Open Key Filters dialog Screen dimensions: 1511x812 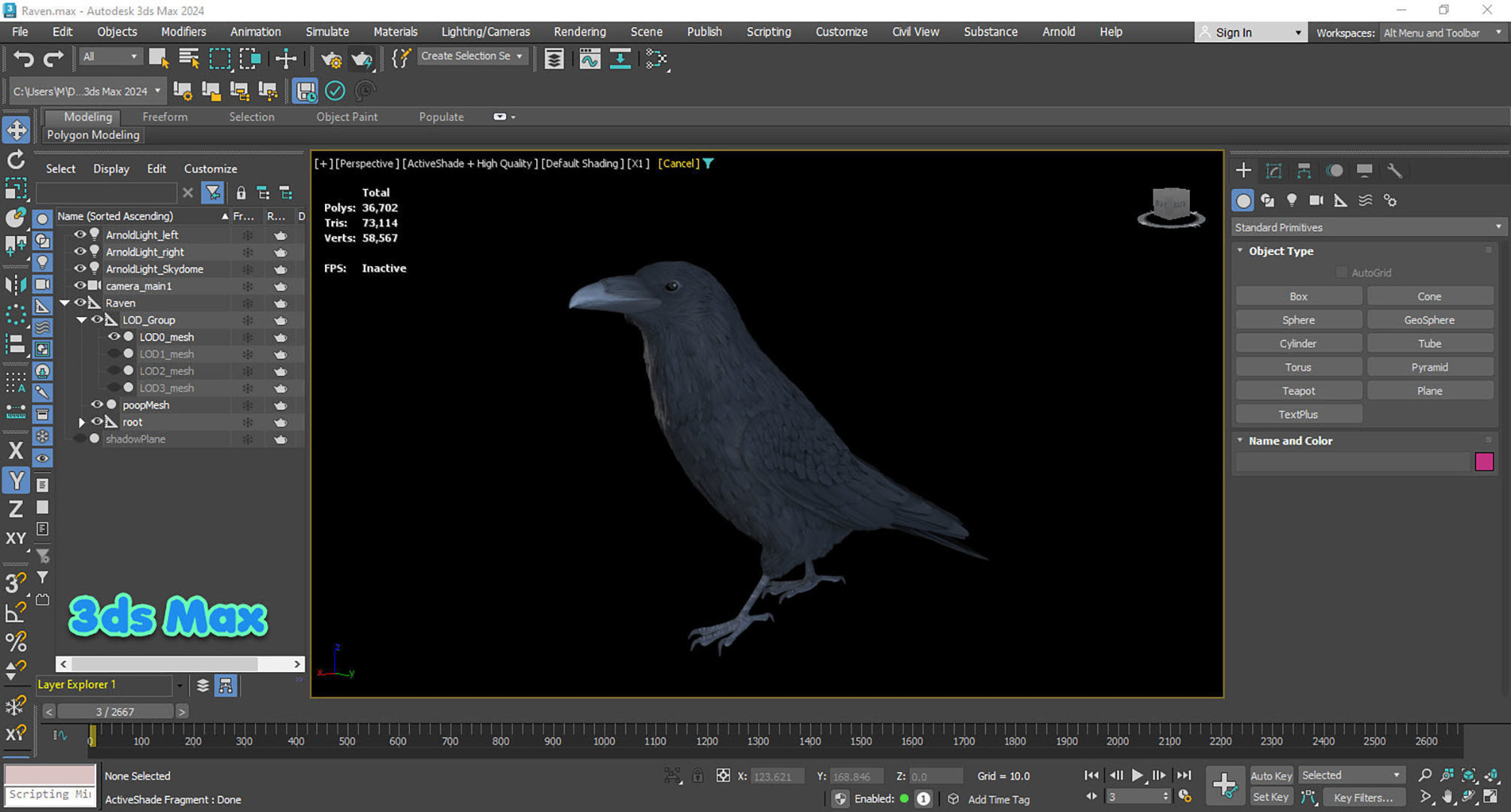coord(1364,797)
